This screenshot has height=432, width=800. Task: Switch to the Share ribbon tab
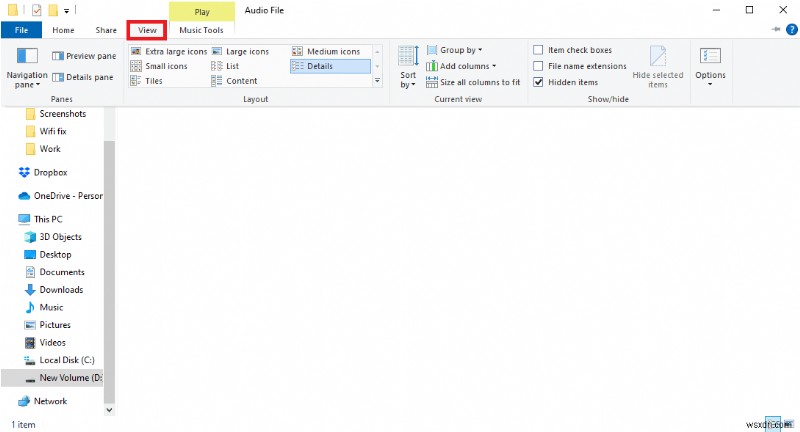click(106, 30)
